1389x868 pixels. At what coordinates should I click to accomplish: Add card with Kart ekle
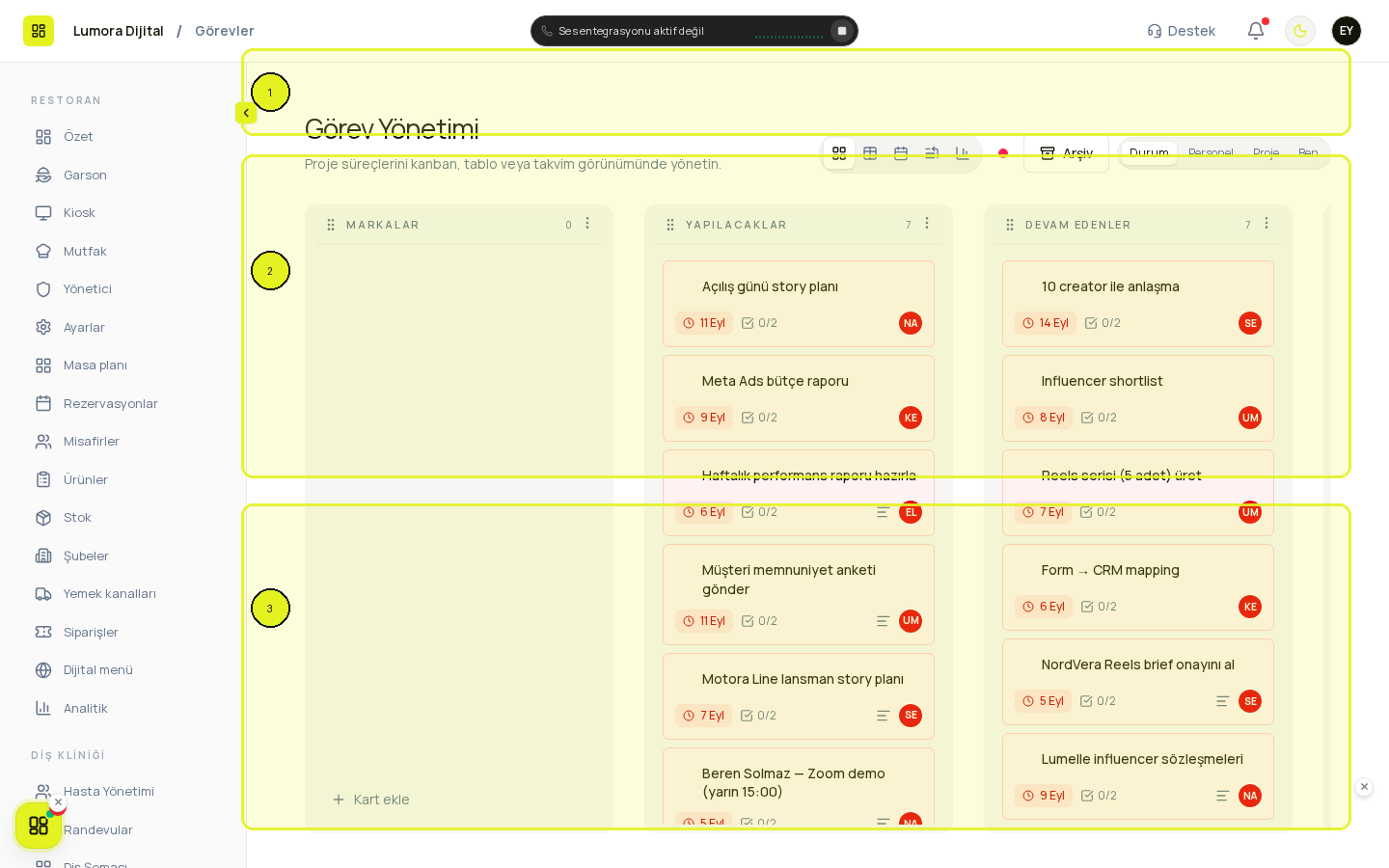pyautogui.click(x=371, y=800)
